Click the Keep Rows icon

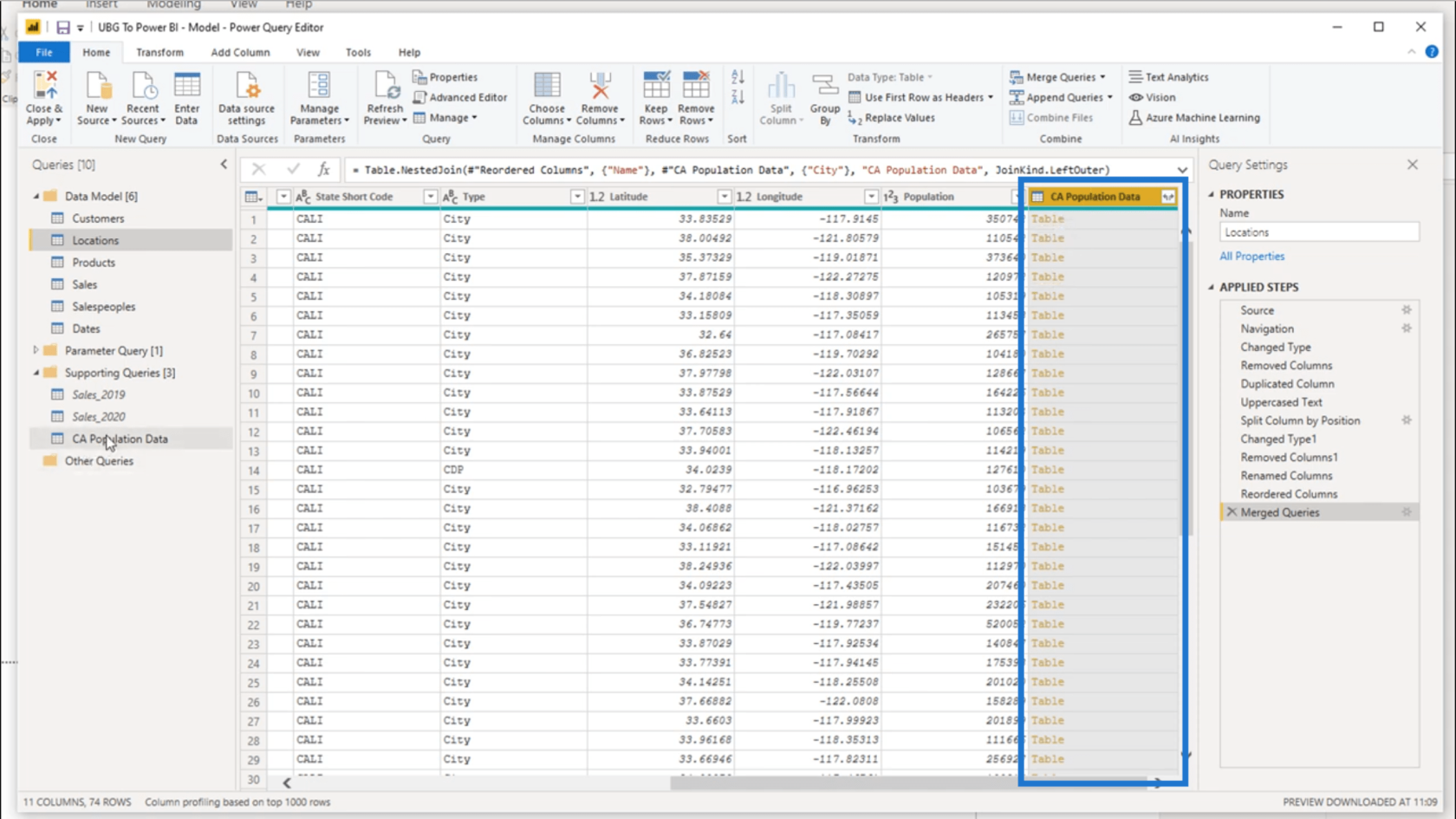point(656,87)
